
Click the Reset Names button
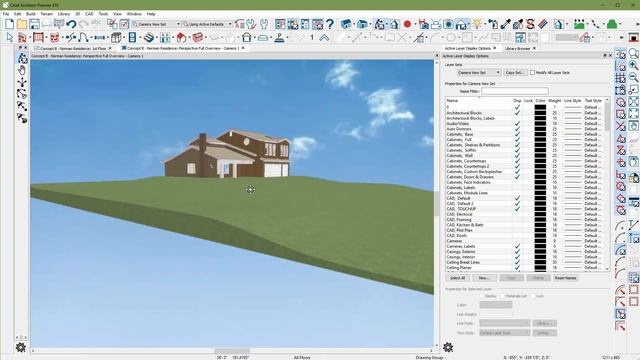point(565,278)
